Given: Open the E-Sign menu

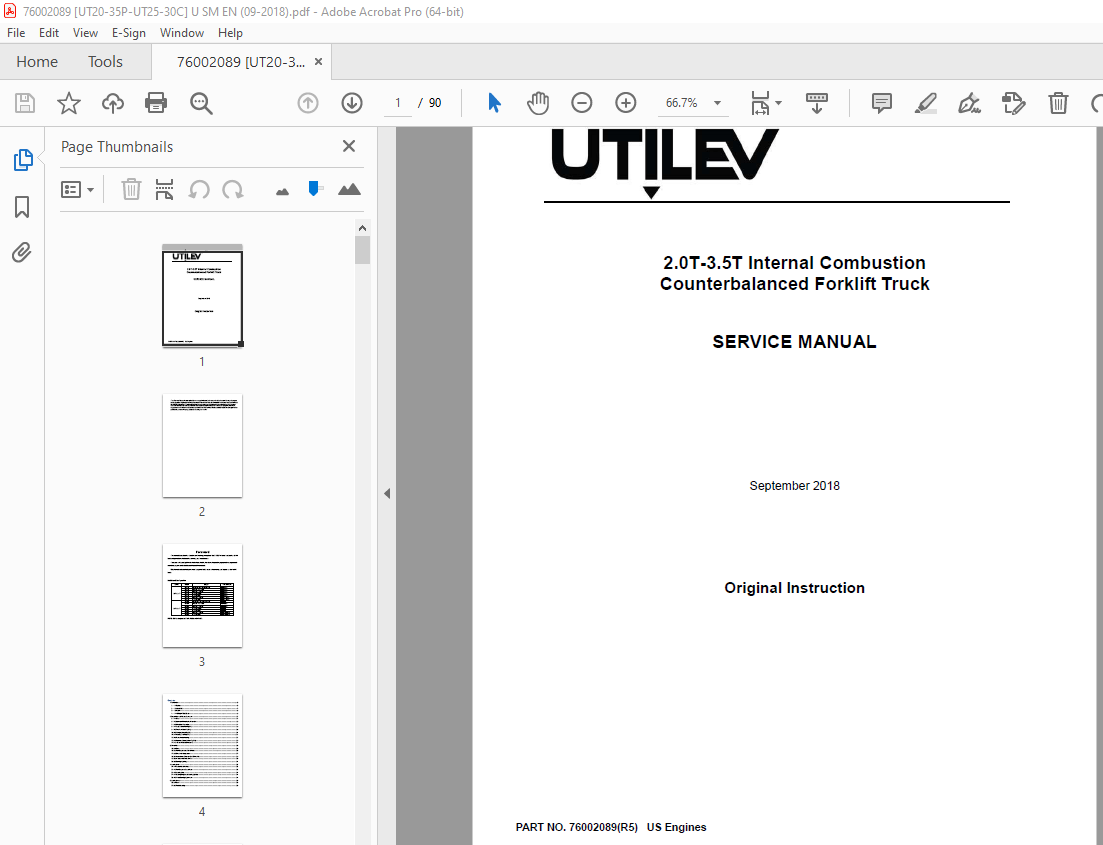Looking at the screenshot, I should [x=129, y=33].
